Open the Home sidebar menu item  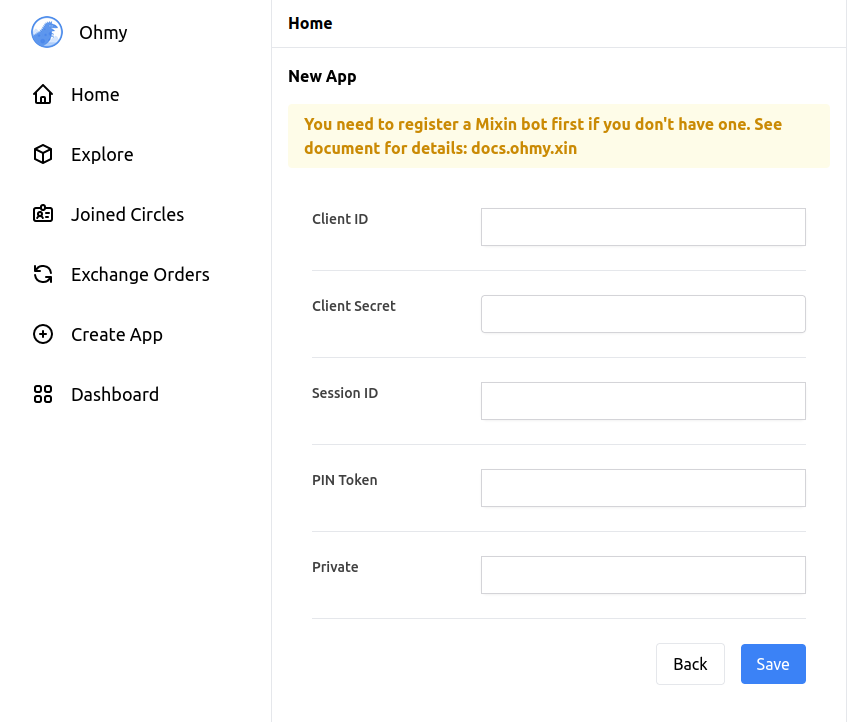[x=95, y=95]
